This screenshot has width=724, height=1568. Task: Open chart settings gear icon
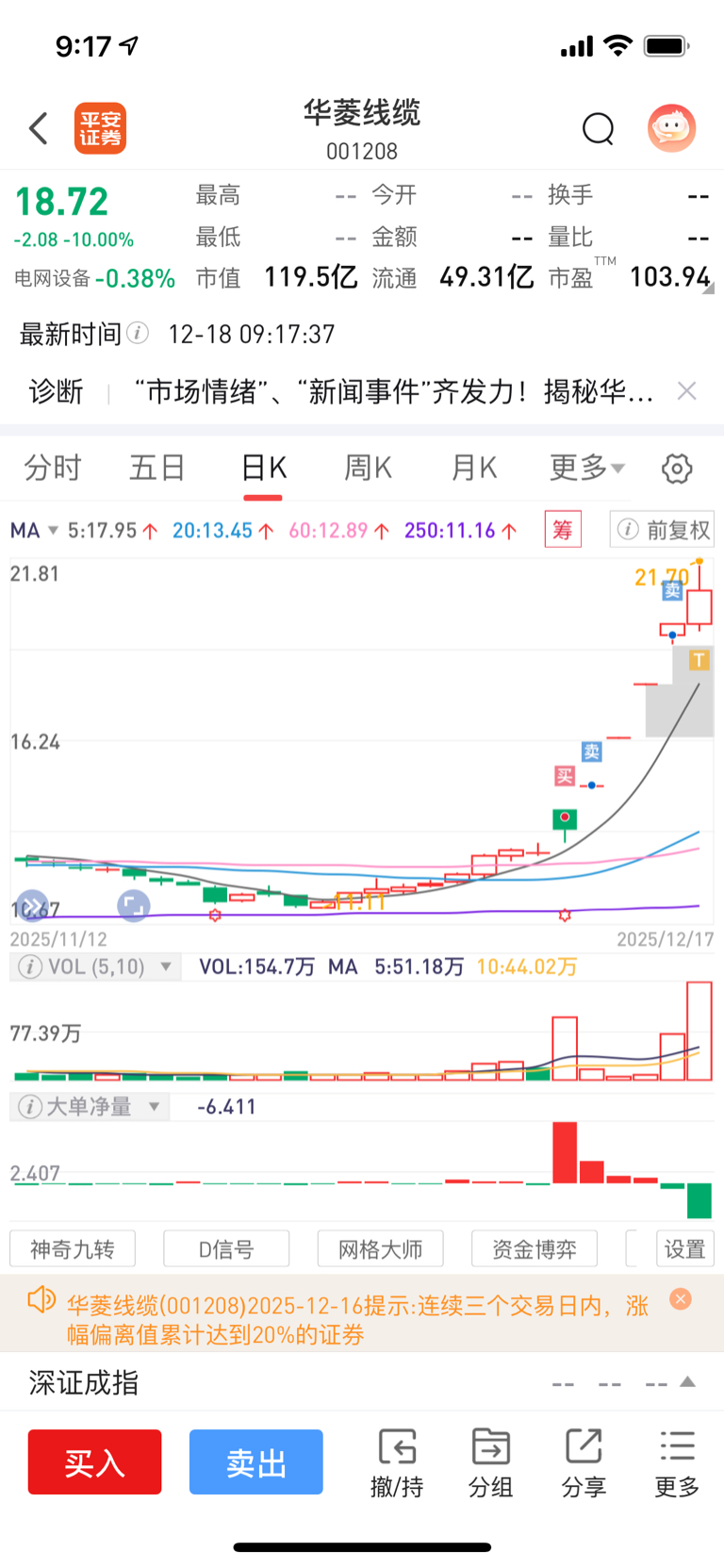677,468
